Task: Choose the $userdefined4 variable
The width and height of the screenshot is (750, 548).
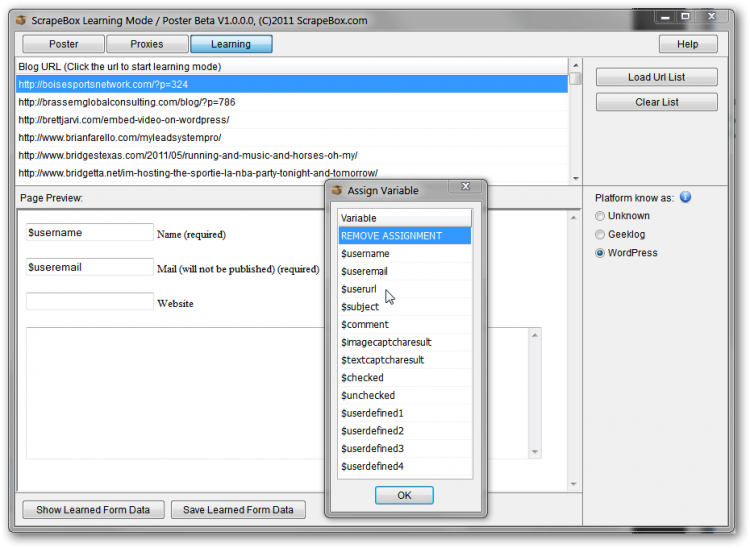Action: click(405, 466)
